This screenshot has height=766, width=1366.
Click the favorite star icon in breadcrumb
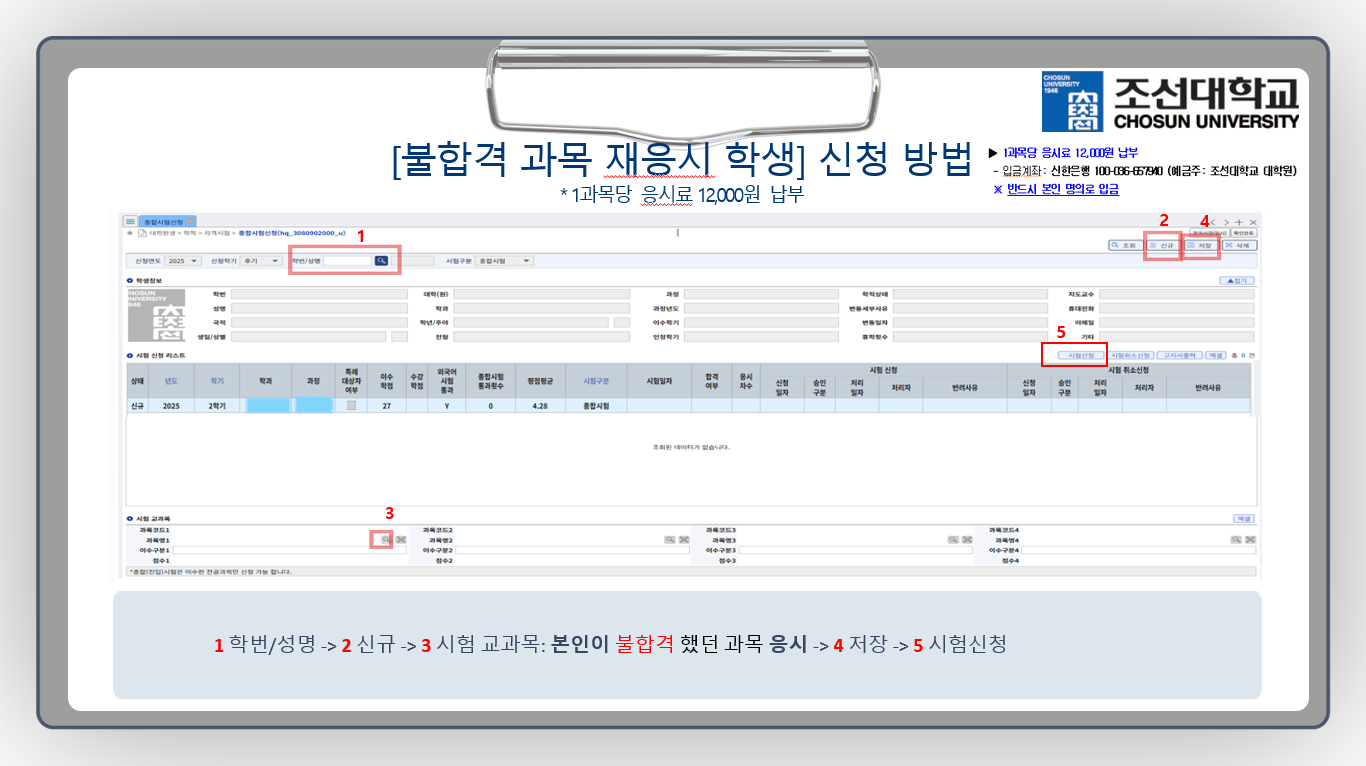click(x=130, y=233)
